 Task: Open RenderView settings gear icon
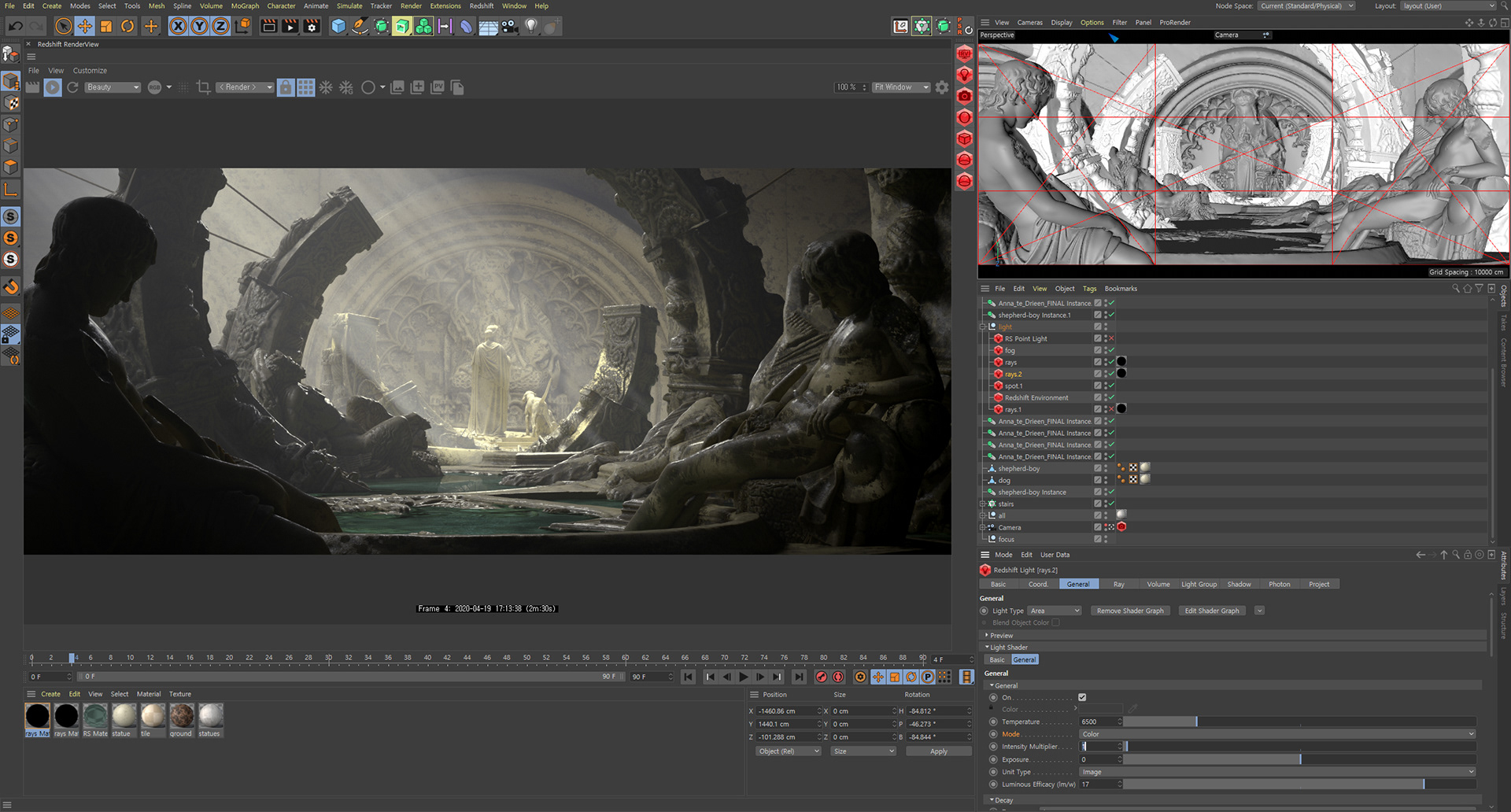tap(942, 87)
